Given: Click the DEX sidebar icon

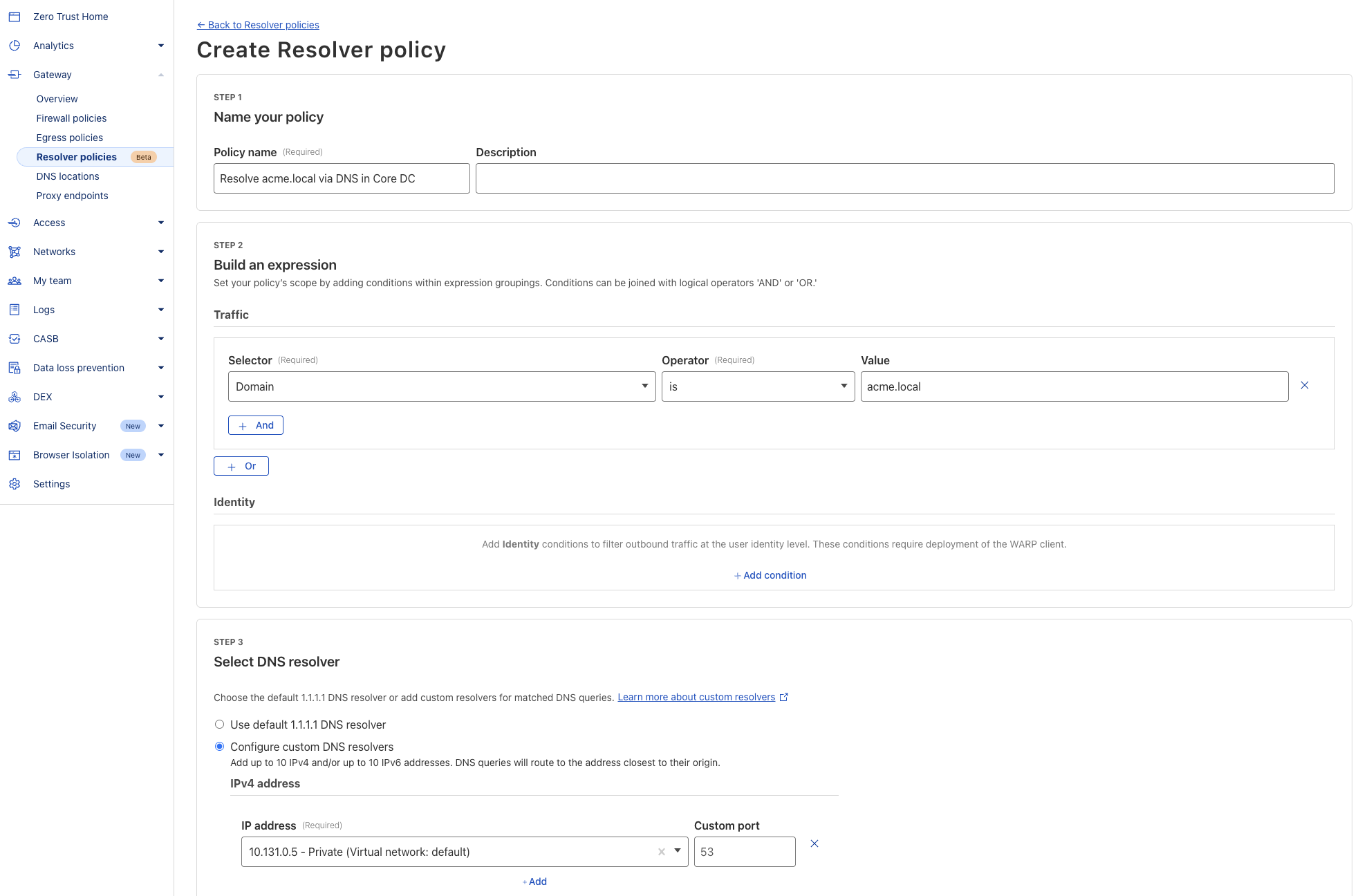Looking at the screenshot, I should tap(15, 397).
